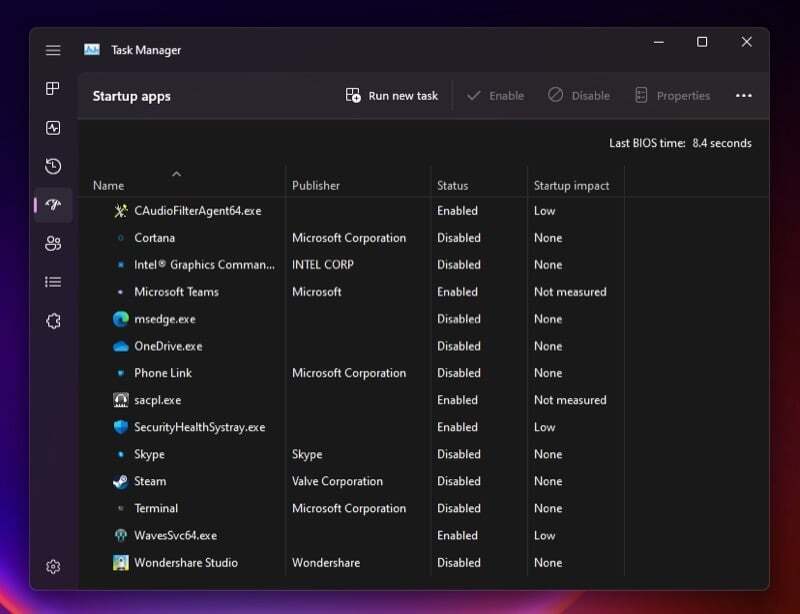The image size is (800, 614).
Task: Open the Services page icon
Action: click(x=53, y=321)
